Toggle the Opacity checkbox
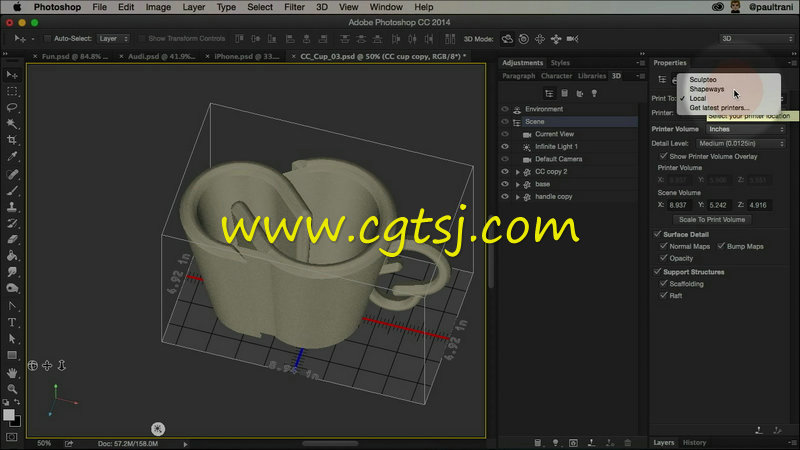 pos(663,258)
